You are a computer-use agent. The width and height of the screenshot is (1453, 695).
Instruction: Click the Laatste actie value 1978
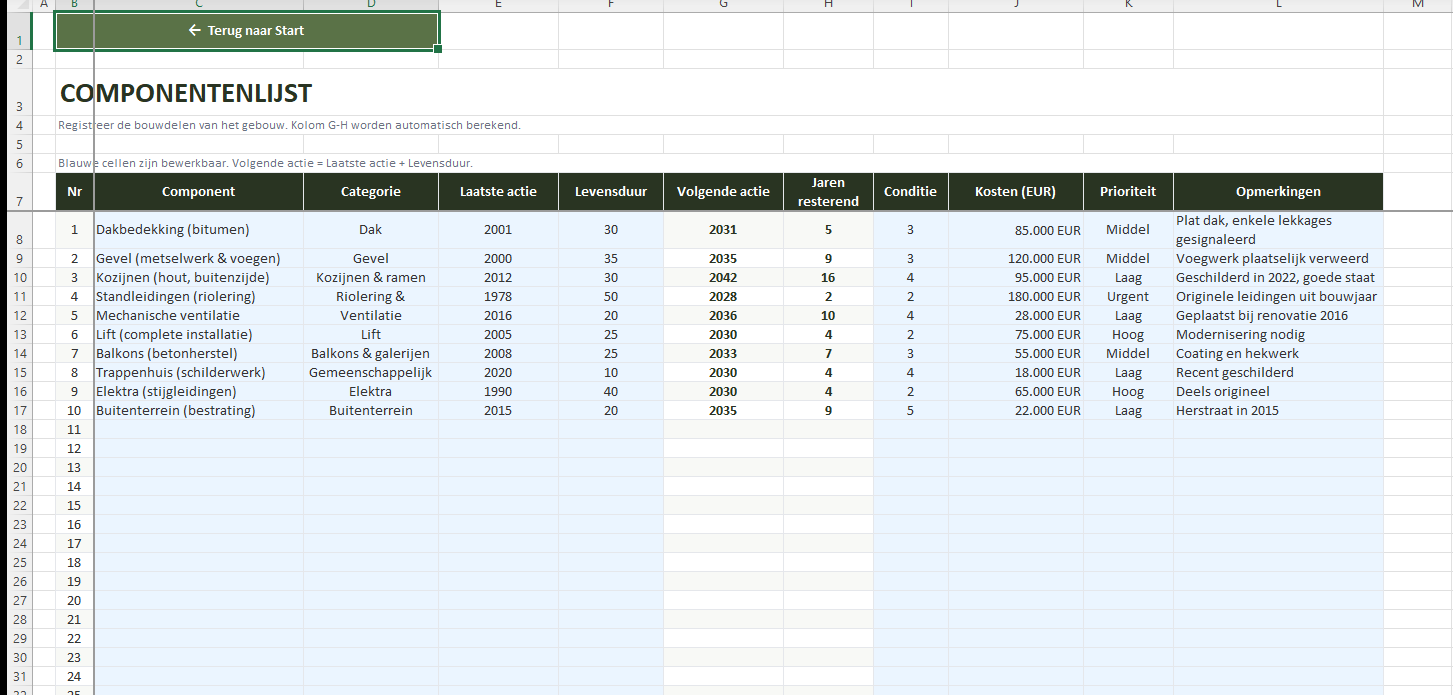point(498,297)
